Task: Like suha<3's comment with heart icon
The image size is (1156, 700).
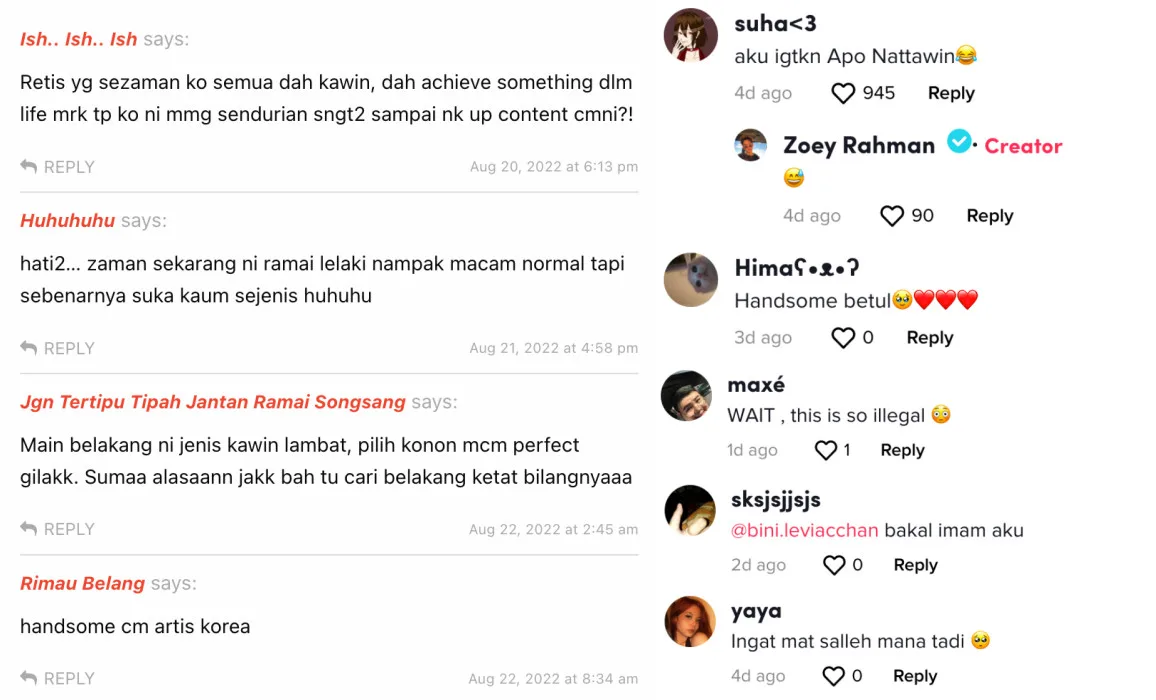Action: click(x=843, y=93)
